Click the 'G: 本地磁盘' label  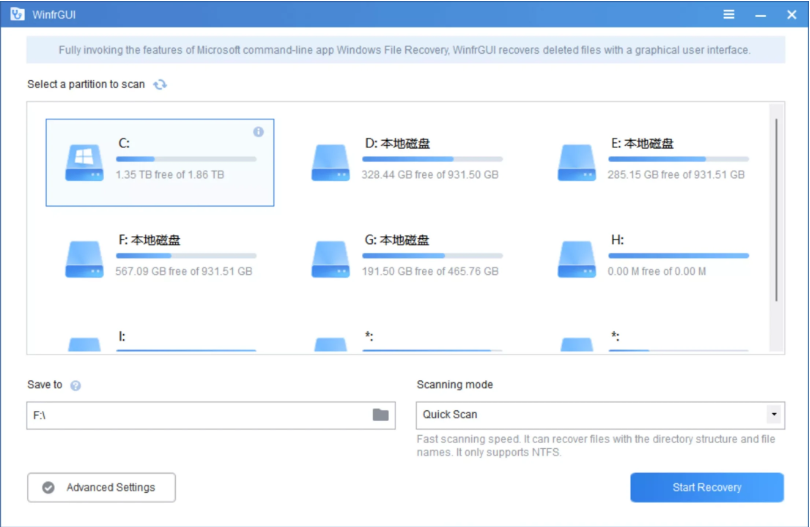[397, 240]
